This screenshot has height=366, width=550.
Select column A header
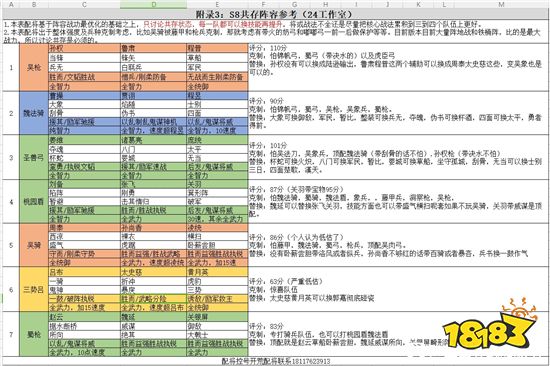[x=11, y=5]
